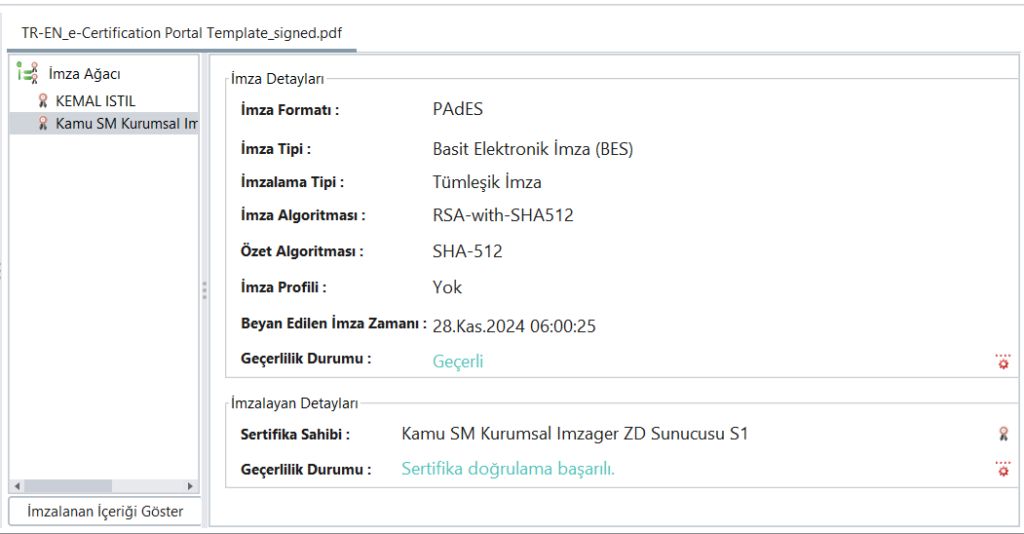This screenshot has height=534, width=1024.
Task: Switch to the TR-EN_e-Certification Portal Template_signed.pdf tab
Action: [x=182, y=33]
